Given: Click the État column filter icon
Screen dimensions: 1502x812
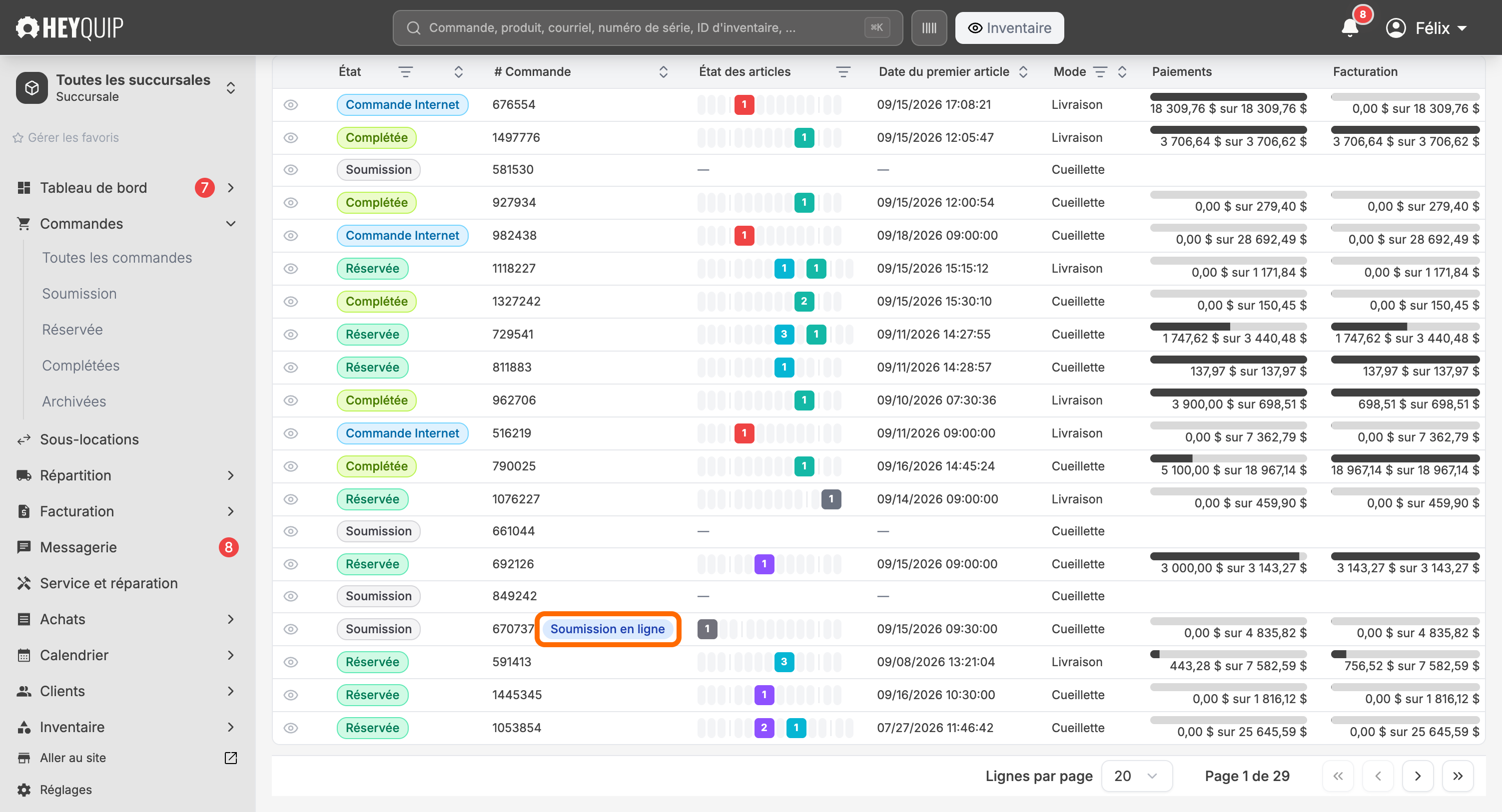Looking at the screenshot, I should pyautogui.click(x=406, y=72).
